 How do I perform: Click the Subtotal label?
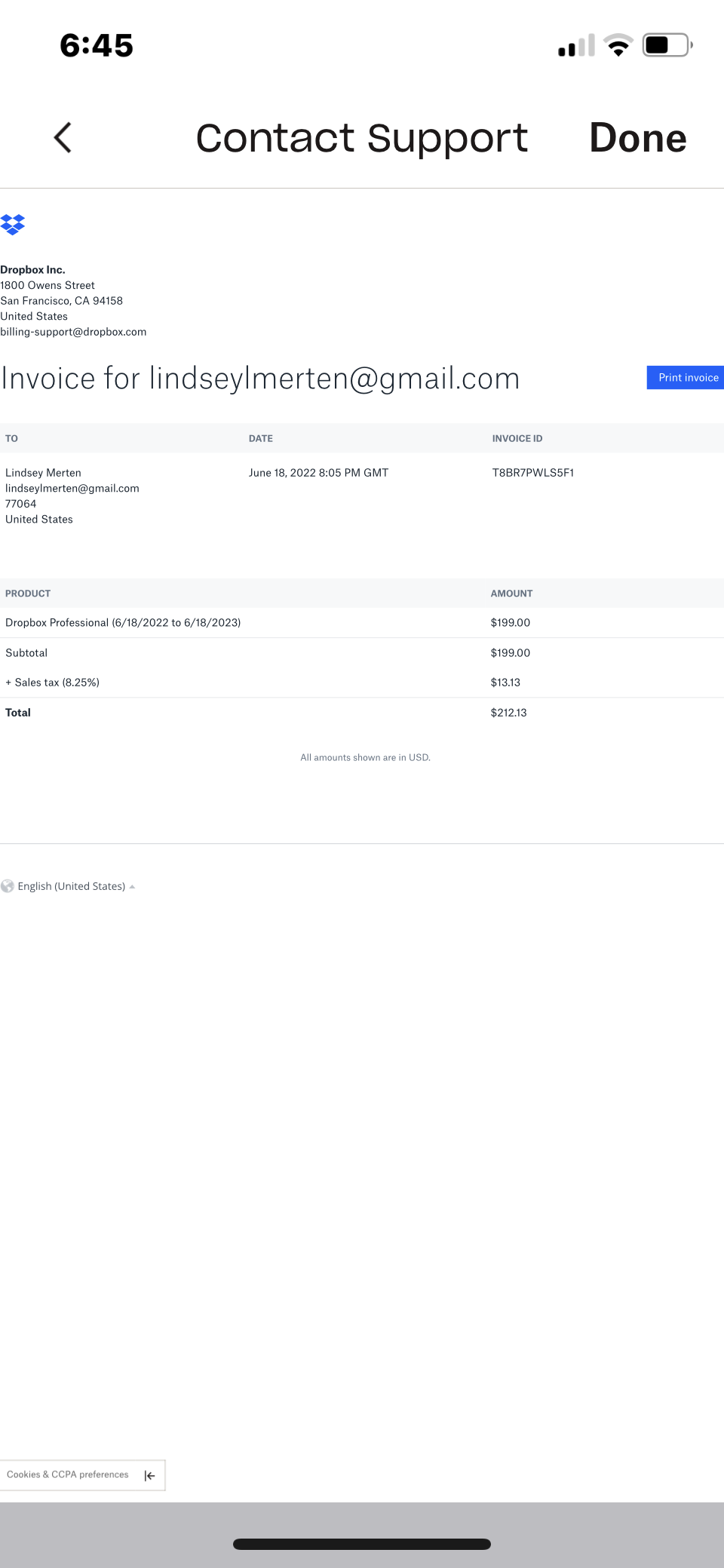pyautogui.click(x=26, y=653)
